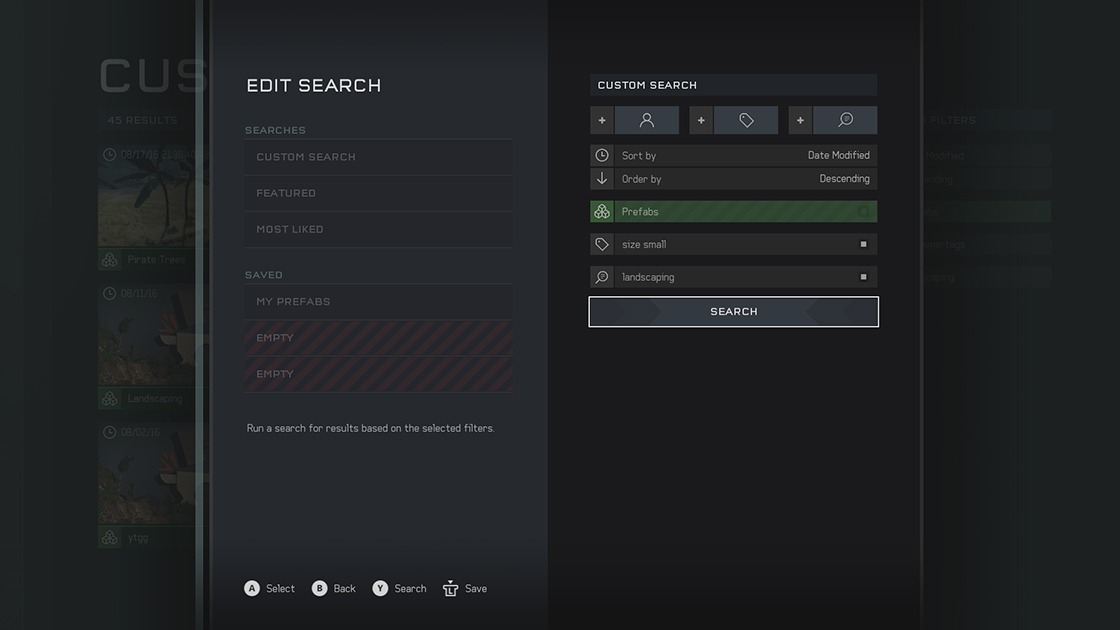1120x630 pixels.
Task: Open the Most Liked search
Action: tap(378, 229)
